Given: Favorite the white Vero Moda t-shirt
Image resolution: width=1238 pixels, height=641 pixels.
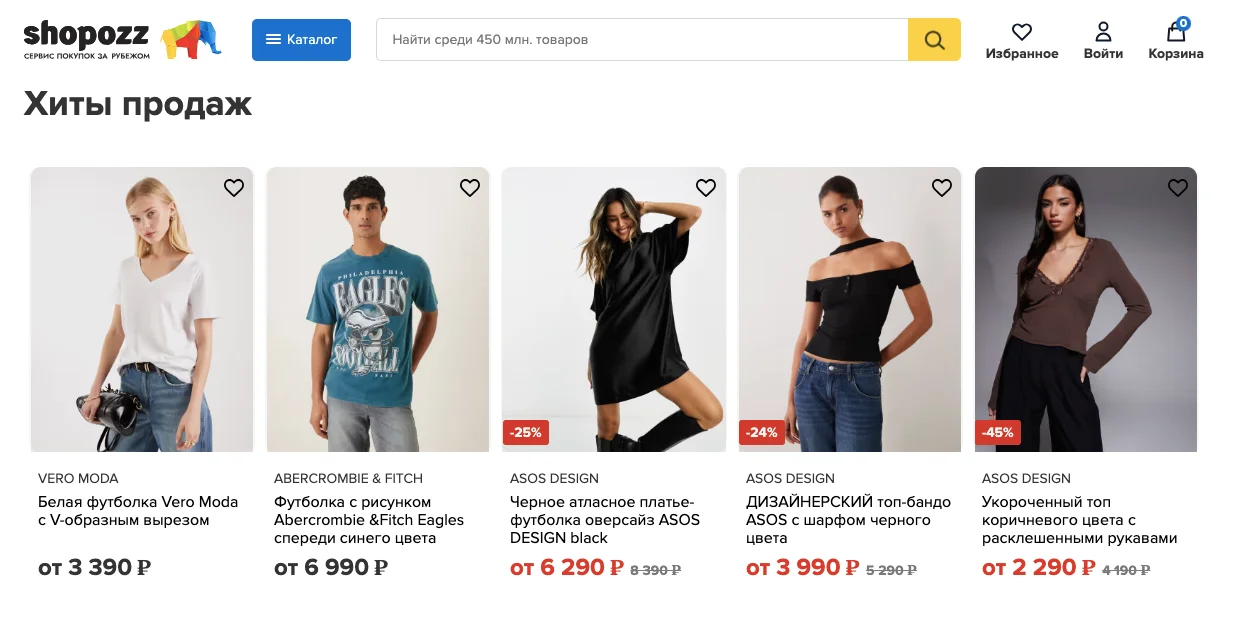Looking at the screenshot, I should [234, 188].
